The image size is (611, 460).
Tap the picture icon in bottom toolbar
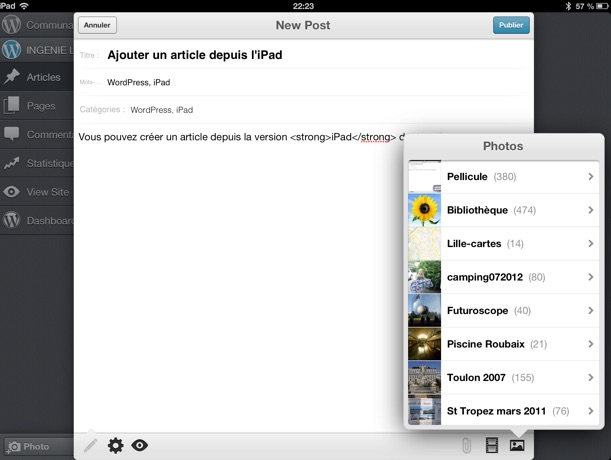pyautogui.click(x=517, y=445)
